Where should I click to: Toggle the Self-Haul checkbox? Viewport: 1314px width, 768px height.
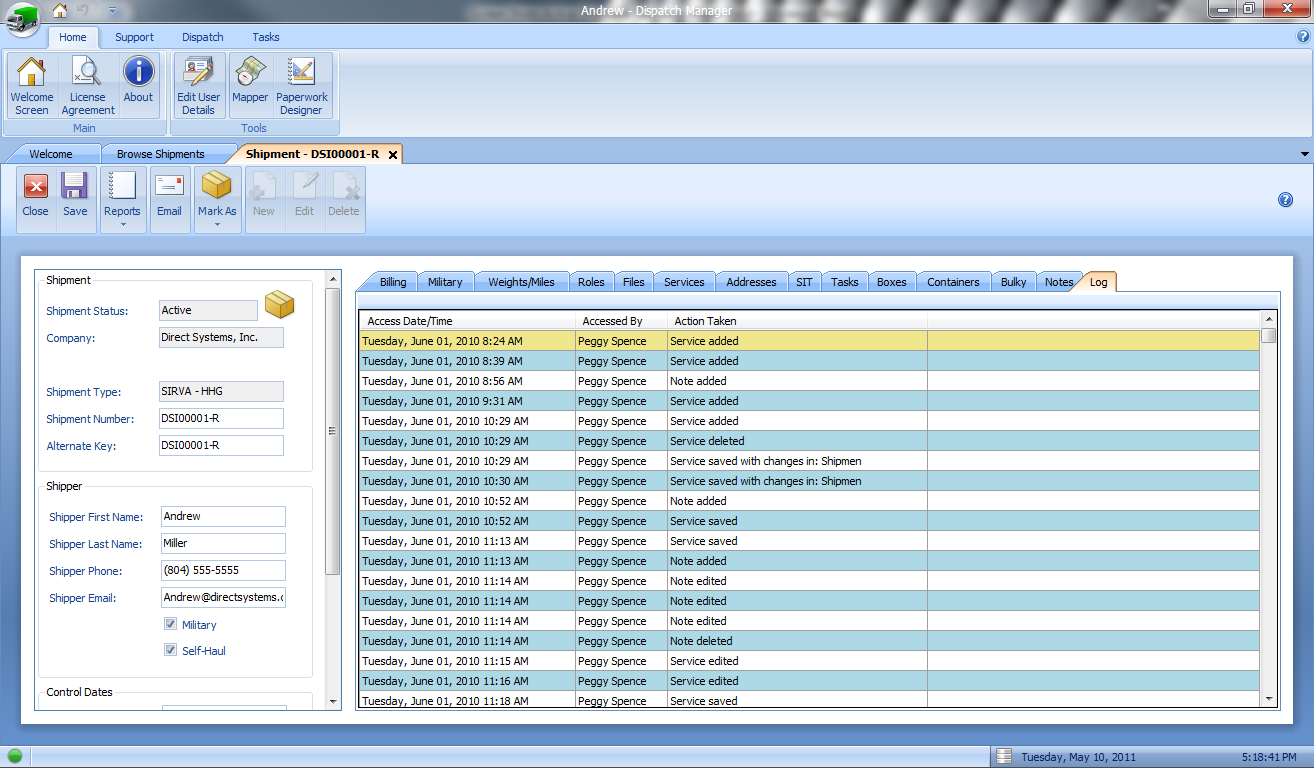[x=171, y=651]
